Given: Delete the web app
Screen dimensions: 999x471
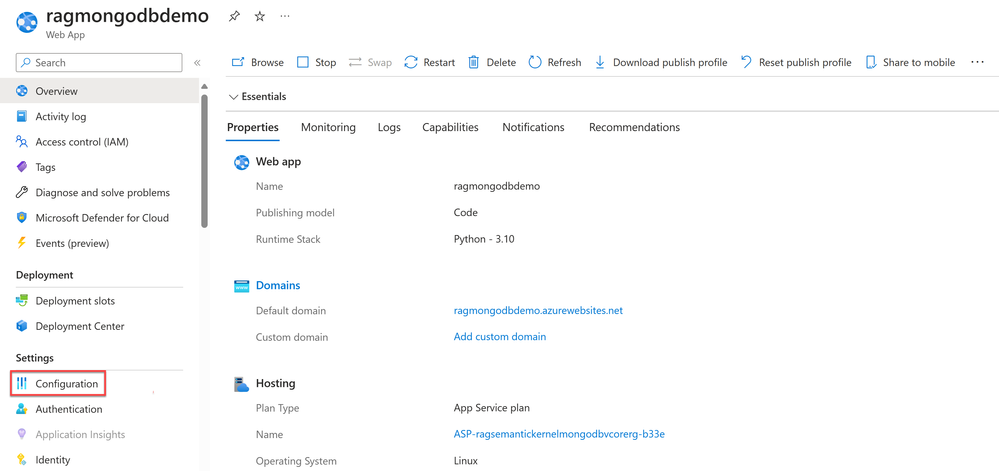Looking at the screenshot, I should [492, 62].
